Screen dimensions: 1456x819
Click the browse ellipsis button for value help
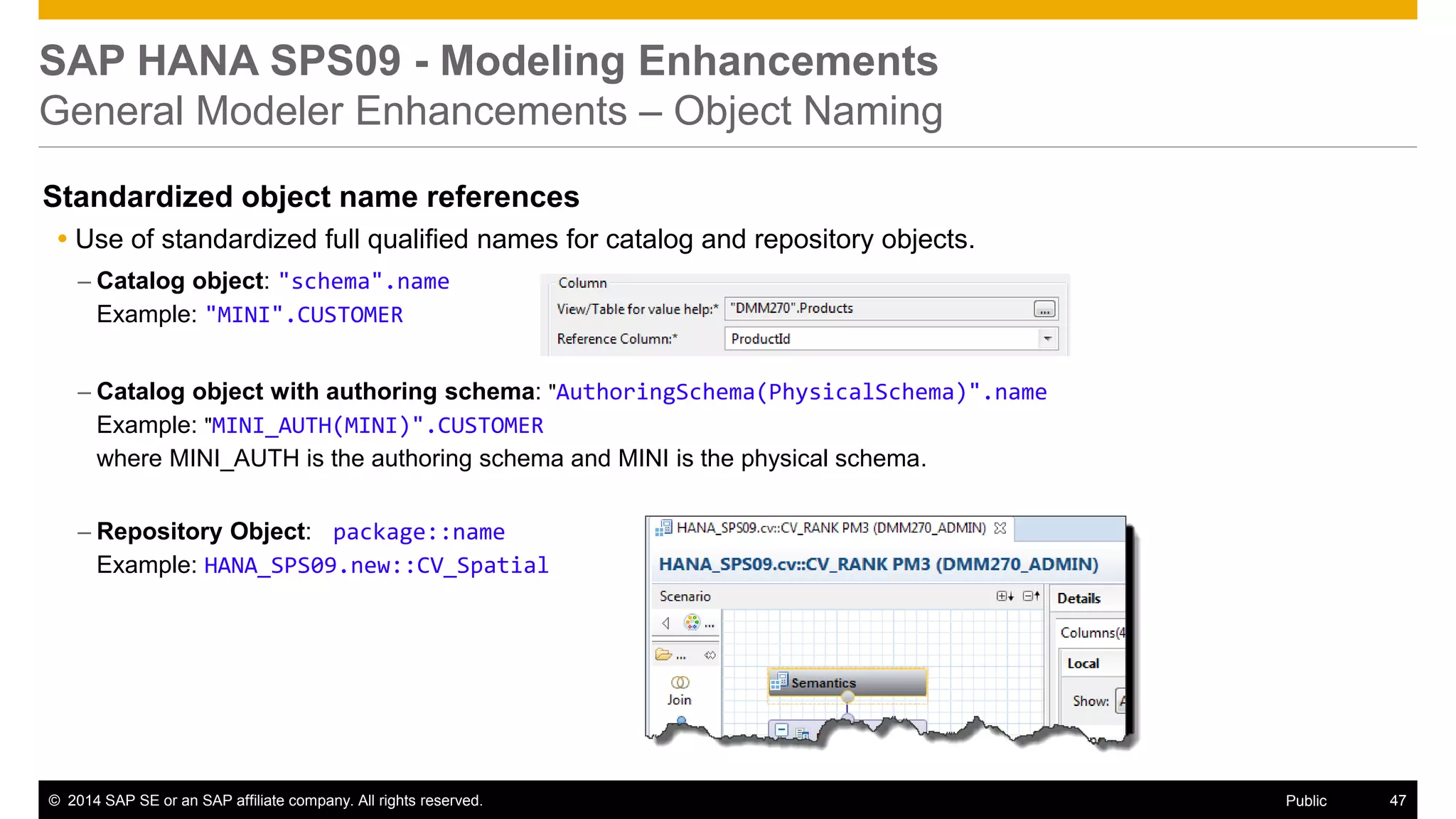(x=1044, y=309)
